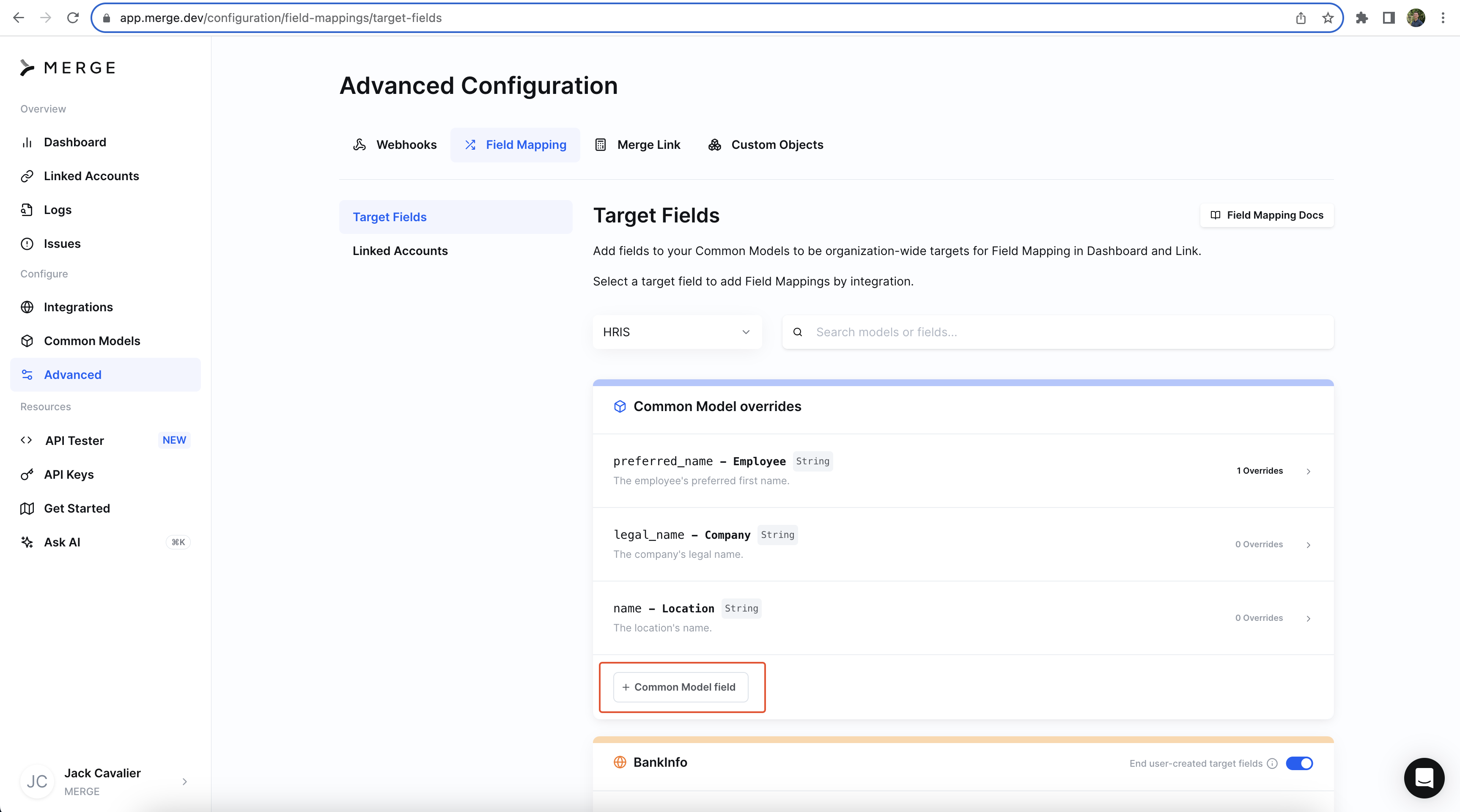The height and width of the screenshot is (812, 1460).
Task: Go to Logs page
Action: point(57,210)
